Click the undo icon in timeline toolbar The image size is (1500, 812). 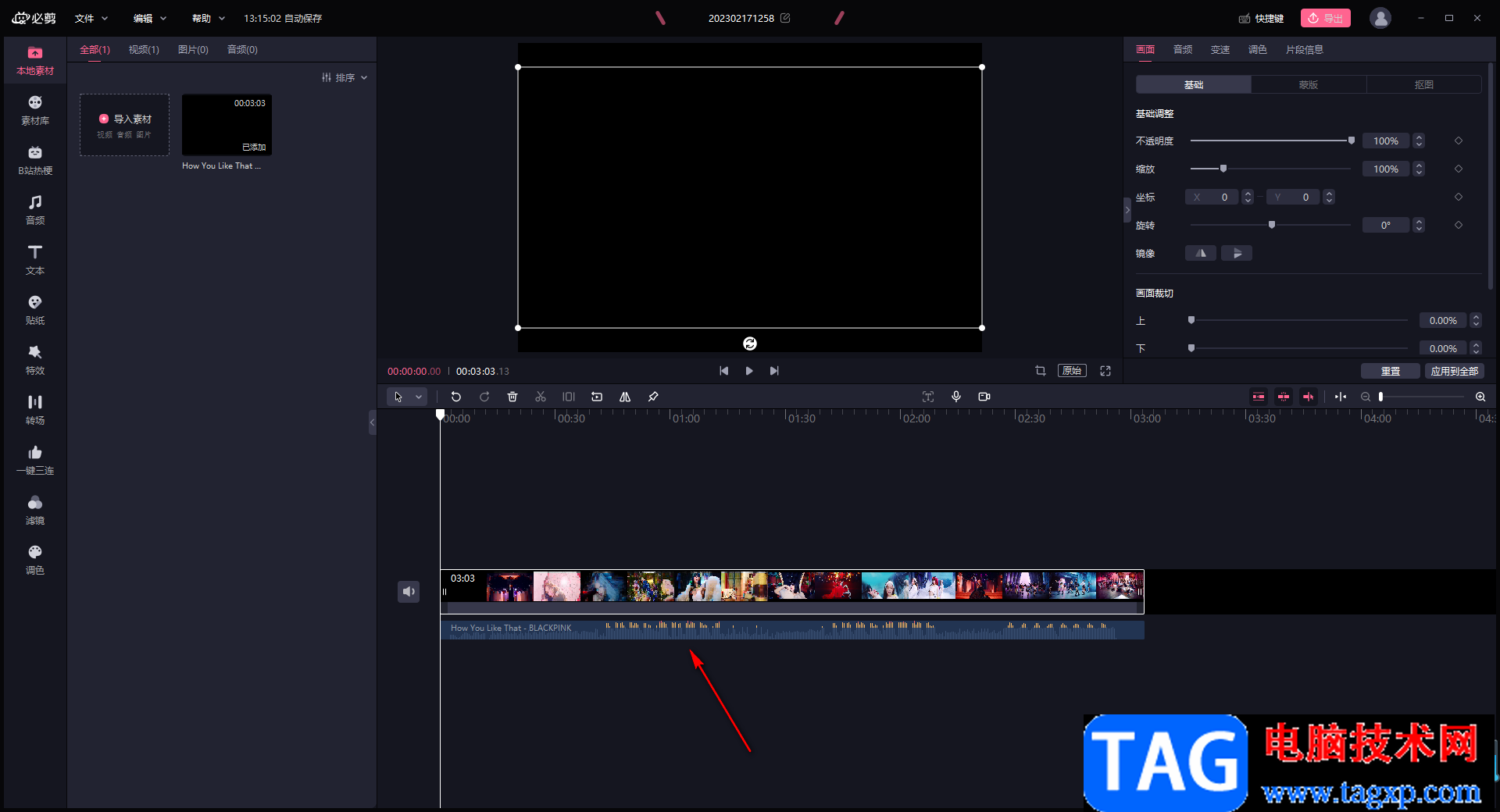coord(456,397)
